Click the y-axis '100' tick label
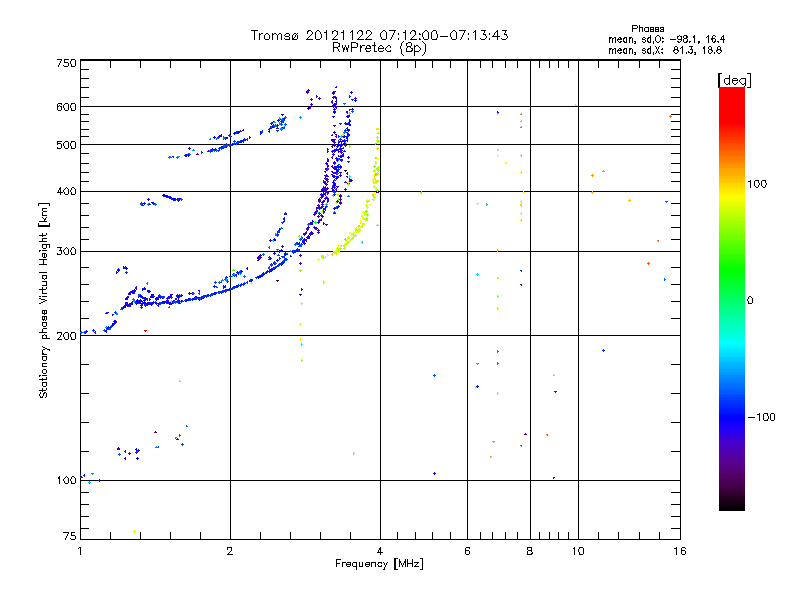Screen dimensions: 800x600 pyautogui.click(x=66, y=480)
